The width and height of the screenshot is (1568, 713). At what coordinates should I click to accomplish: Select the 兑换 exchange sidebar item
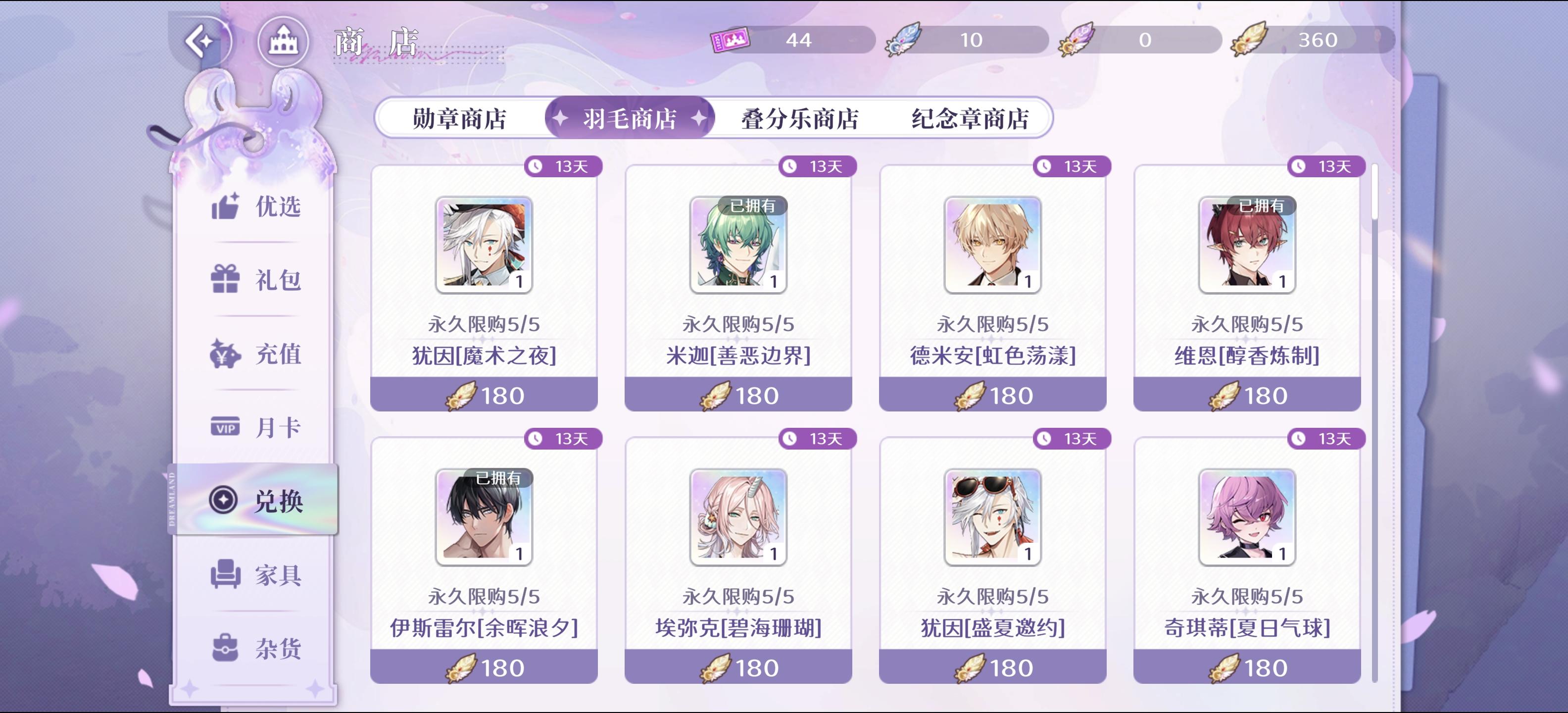point(256,501)
